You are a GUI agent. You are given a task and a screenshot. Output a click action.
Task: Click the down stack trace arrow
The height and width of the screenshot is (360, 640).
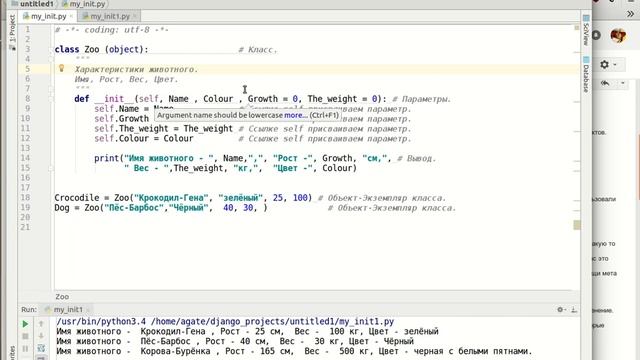click(41, 336)
